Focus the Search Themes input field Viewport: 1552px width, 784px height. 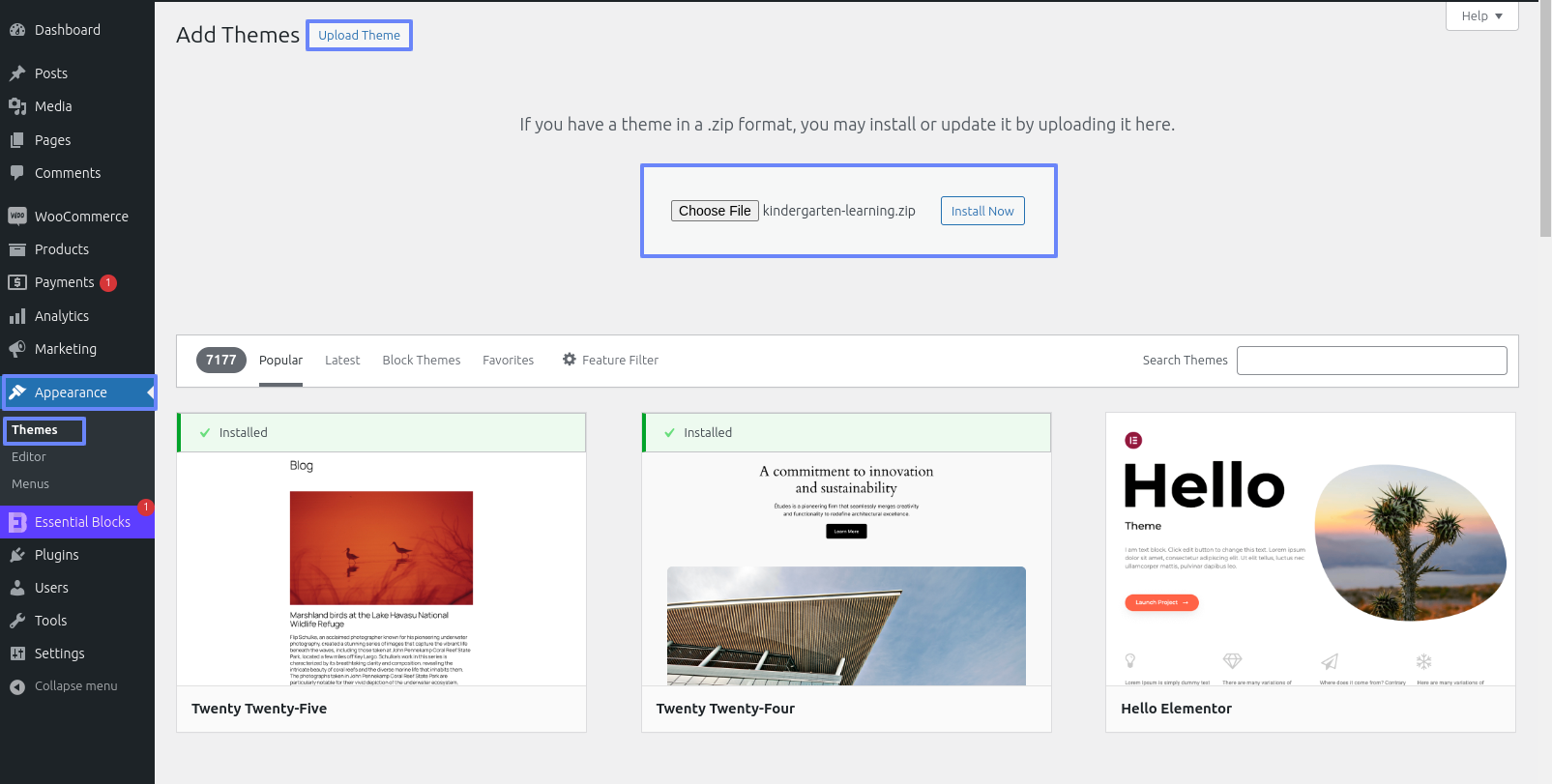(x=1371, y=361)
